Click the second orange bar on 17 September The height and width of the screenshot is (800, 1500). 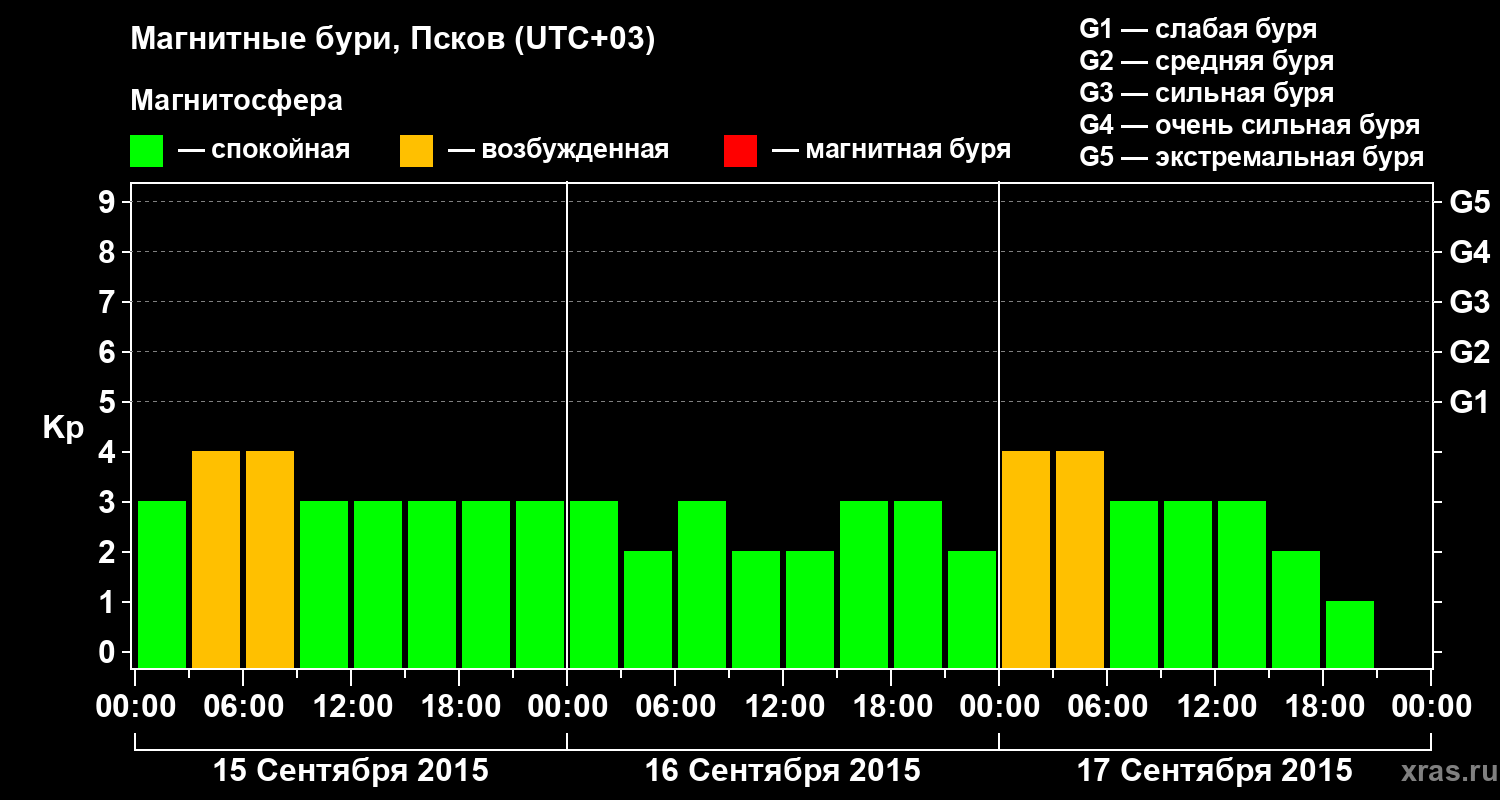1080,559
